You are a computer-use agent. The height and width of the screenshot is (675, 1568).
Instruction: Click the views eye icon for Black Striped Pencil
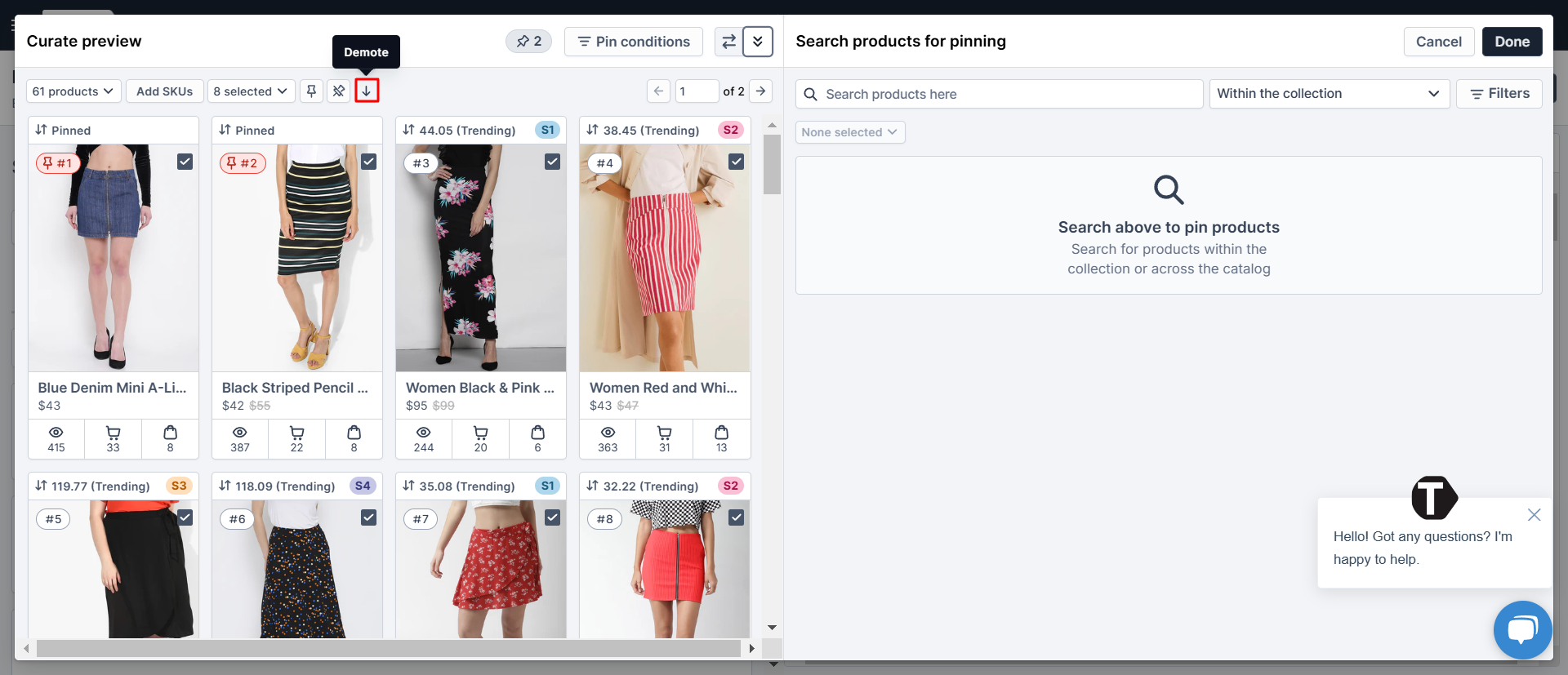tap(240, 432)
